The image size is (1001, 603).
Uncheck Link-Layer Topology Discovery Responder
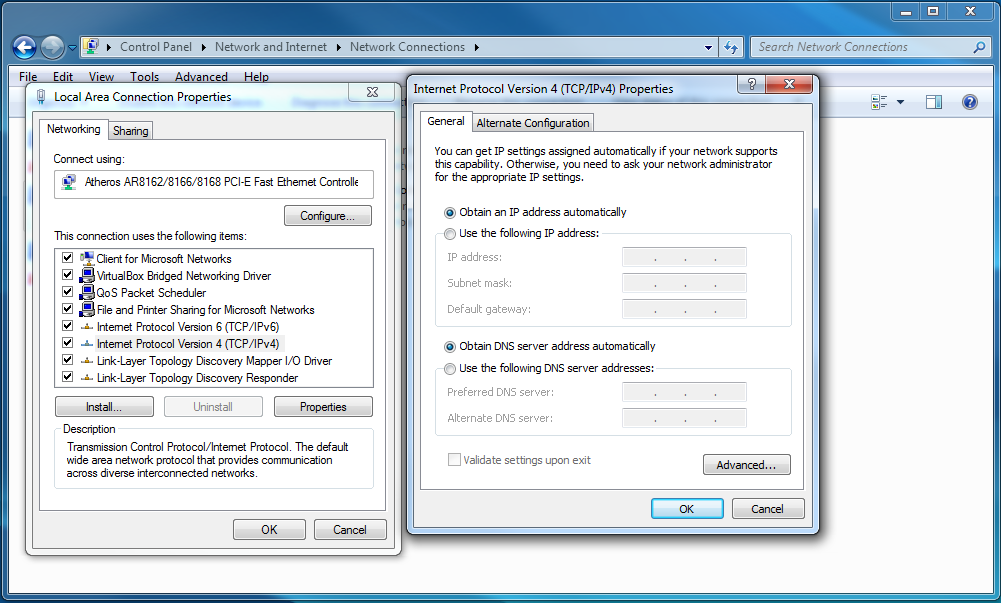(x=67, y=377)
